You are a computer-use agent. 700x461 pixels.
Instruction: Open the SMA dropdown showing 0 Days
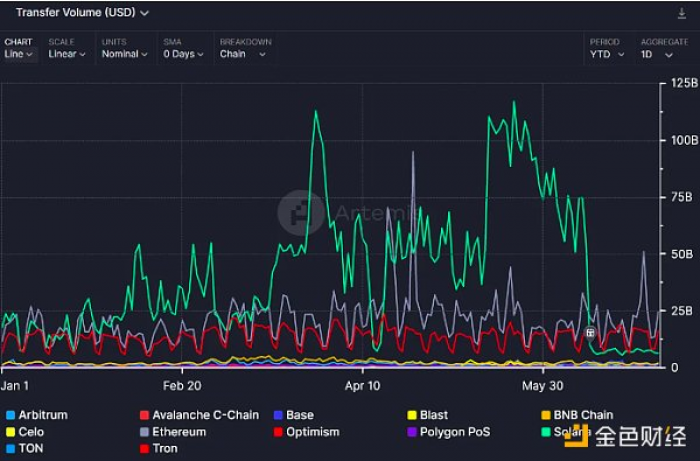click(x=183, y=48)
